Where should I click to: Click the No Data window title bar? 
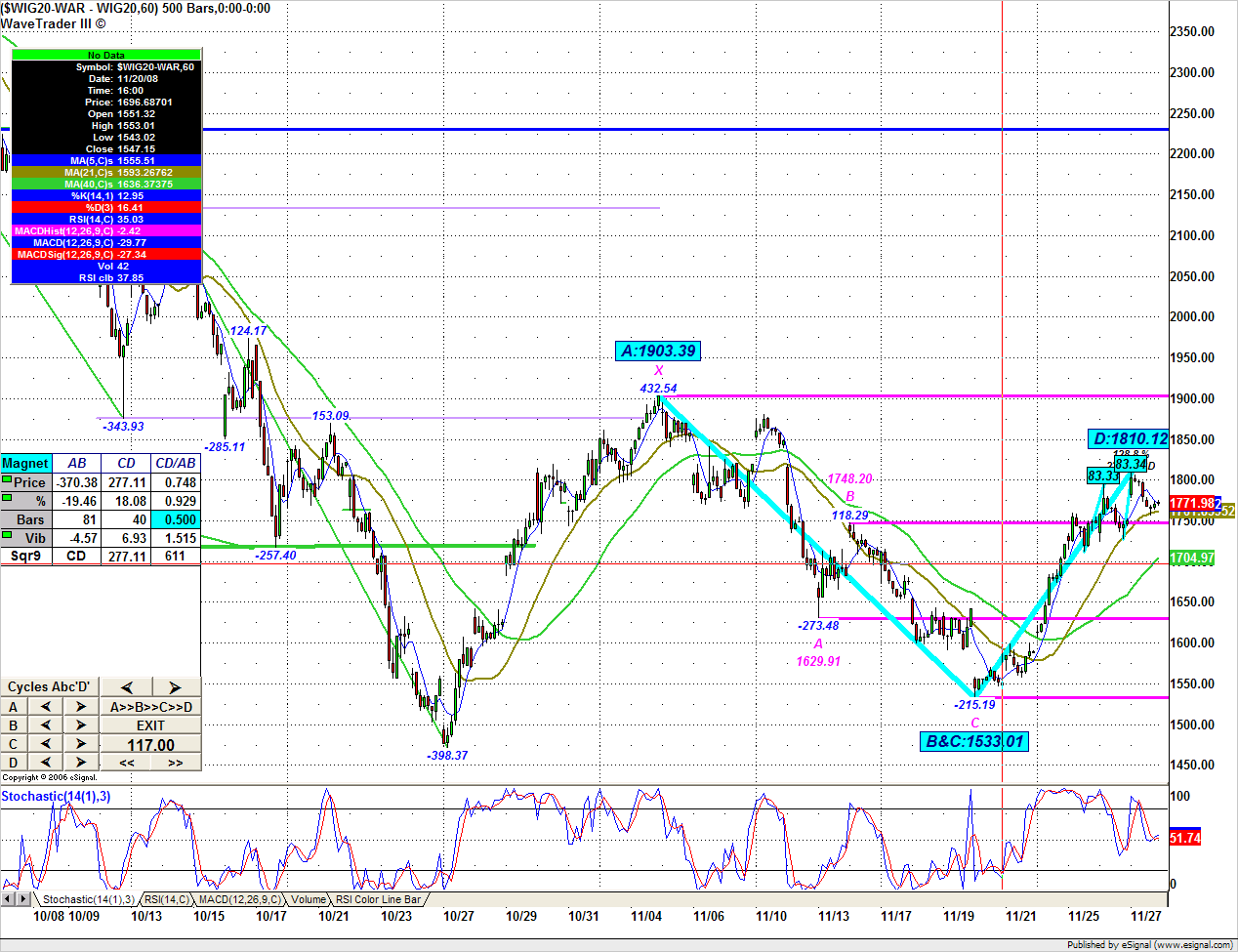106,56
